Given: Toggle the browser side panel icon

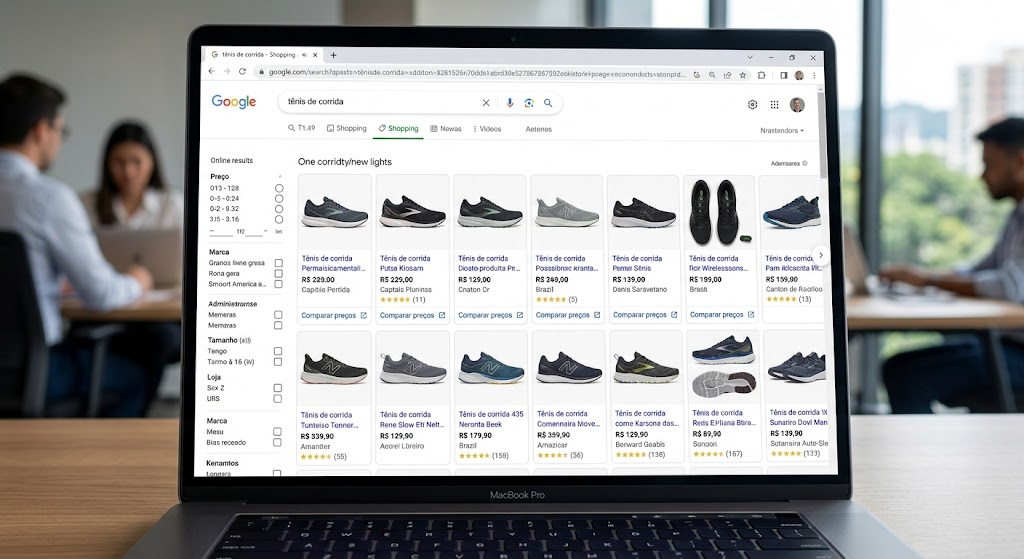Looking at the screenshot, I should [784, 75].
